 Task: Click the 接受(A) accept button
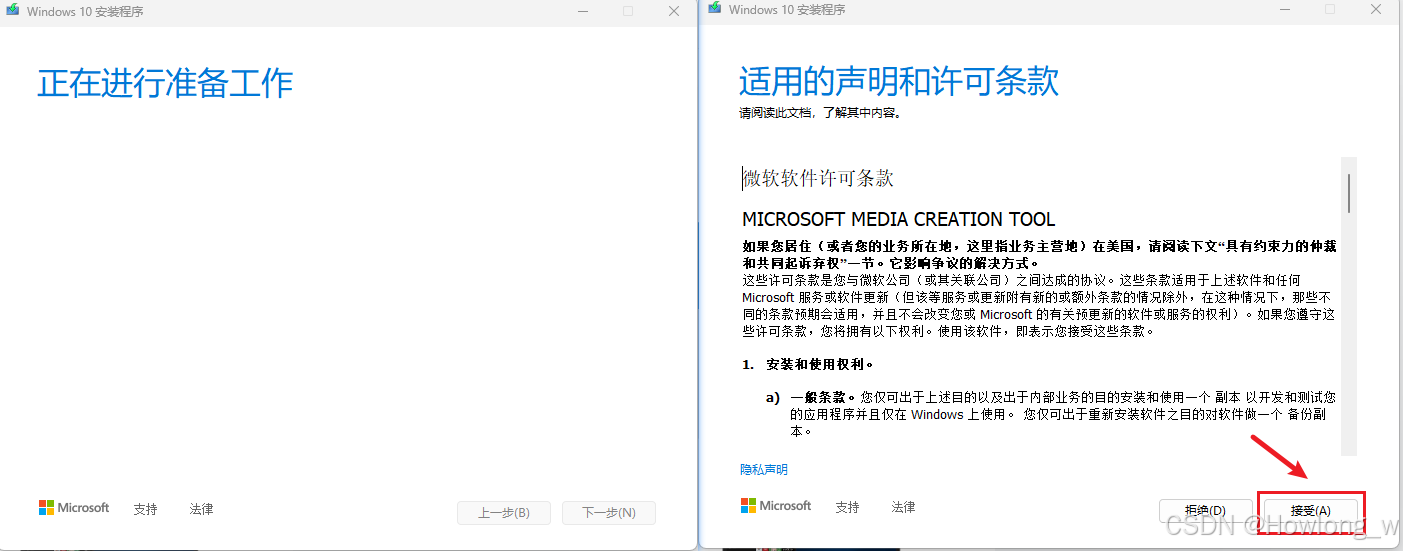(1310, 511)
